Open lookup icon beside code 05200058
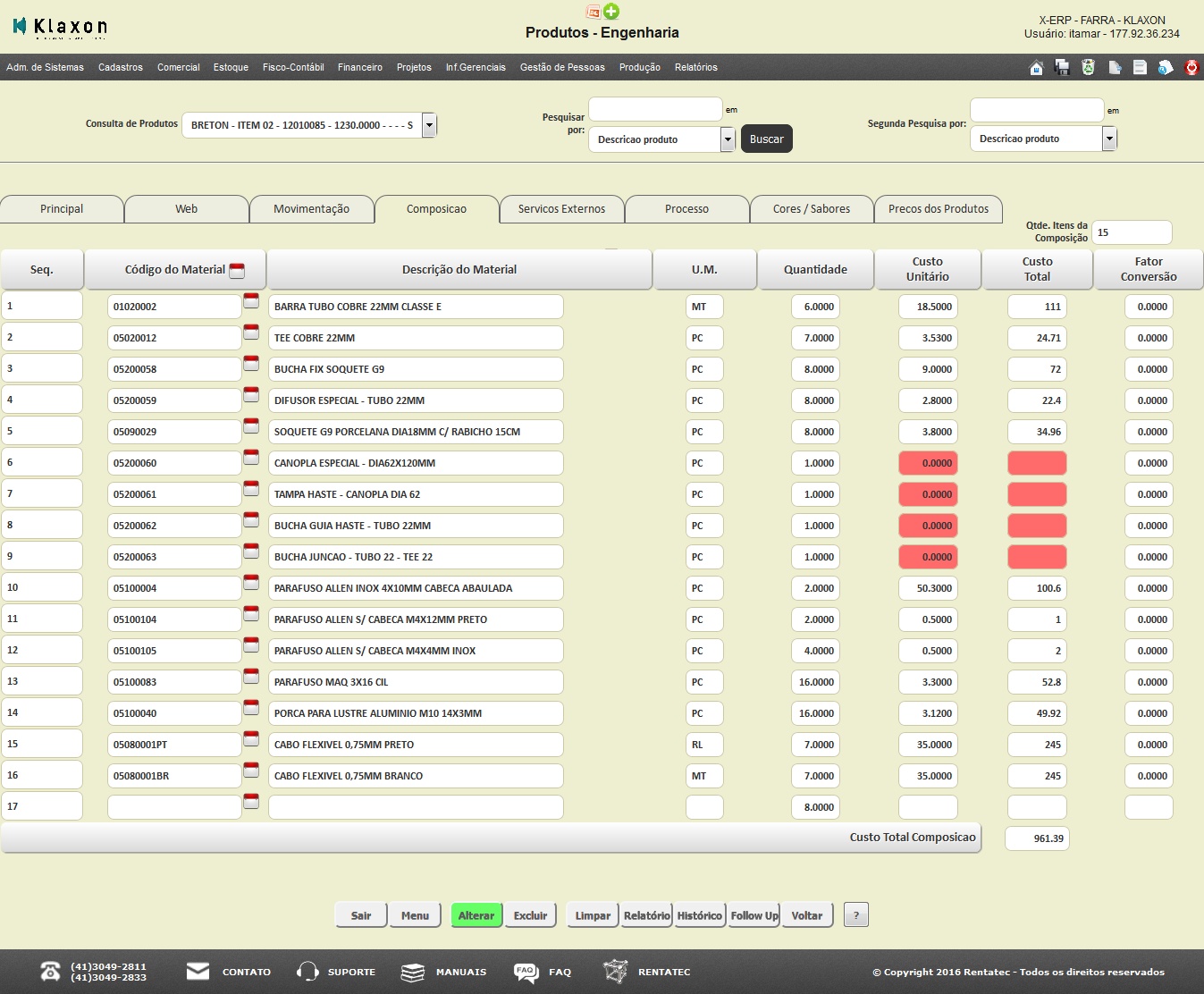 click(x=251, y=363)
